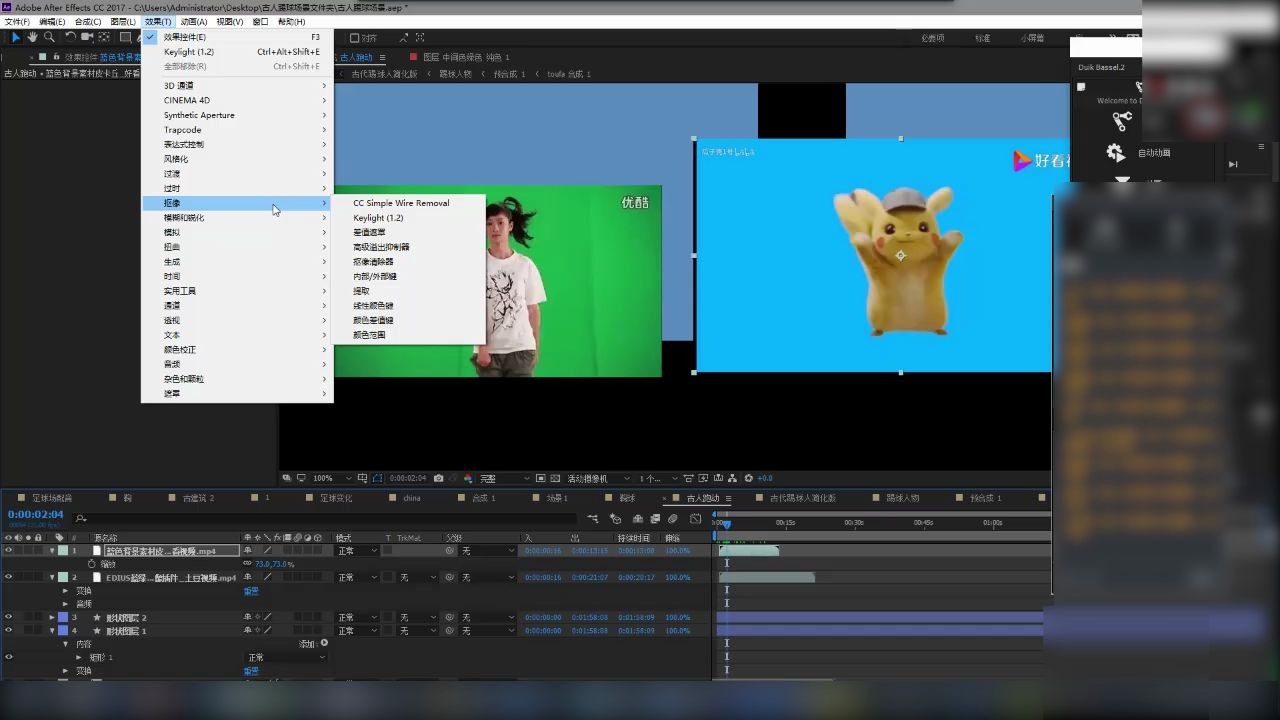
Task: Open parent dropdown for layer 2
Action: tap(487, 577)
